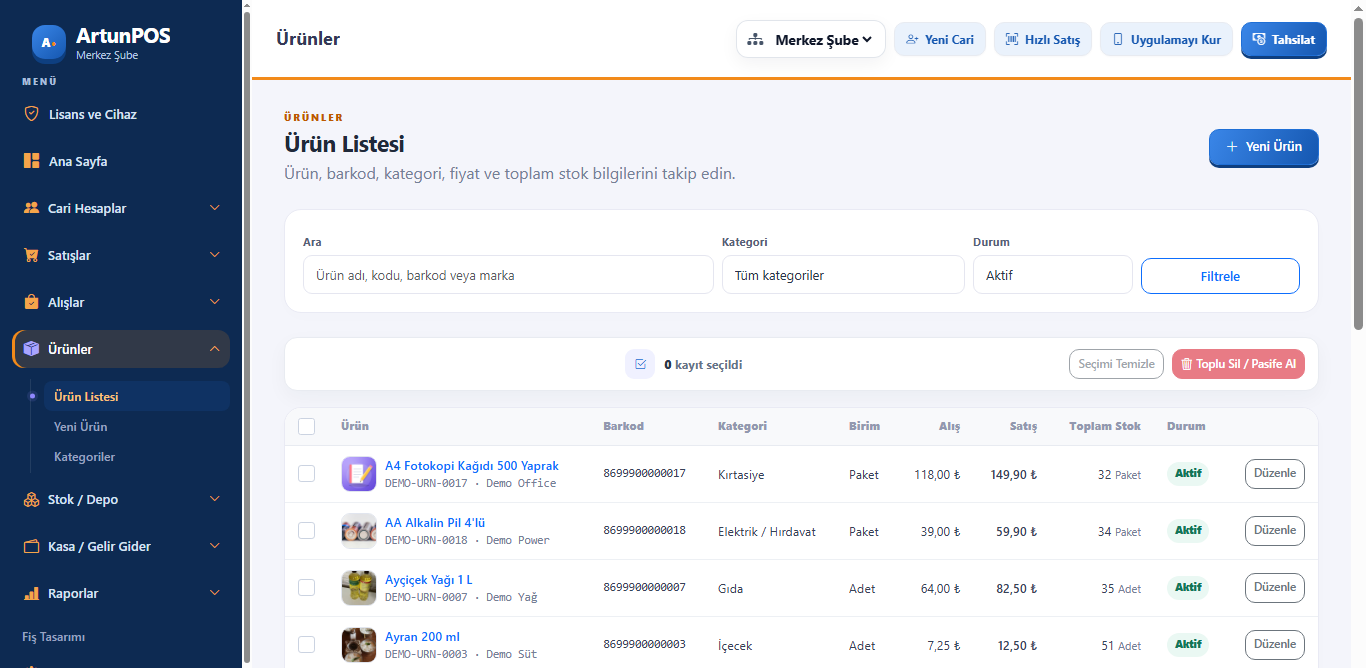Screen dimensions: 1366x668
Task: Click the Yeni Cari button
Action: point(940,40)
